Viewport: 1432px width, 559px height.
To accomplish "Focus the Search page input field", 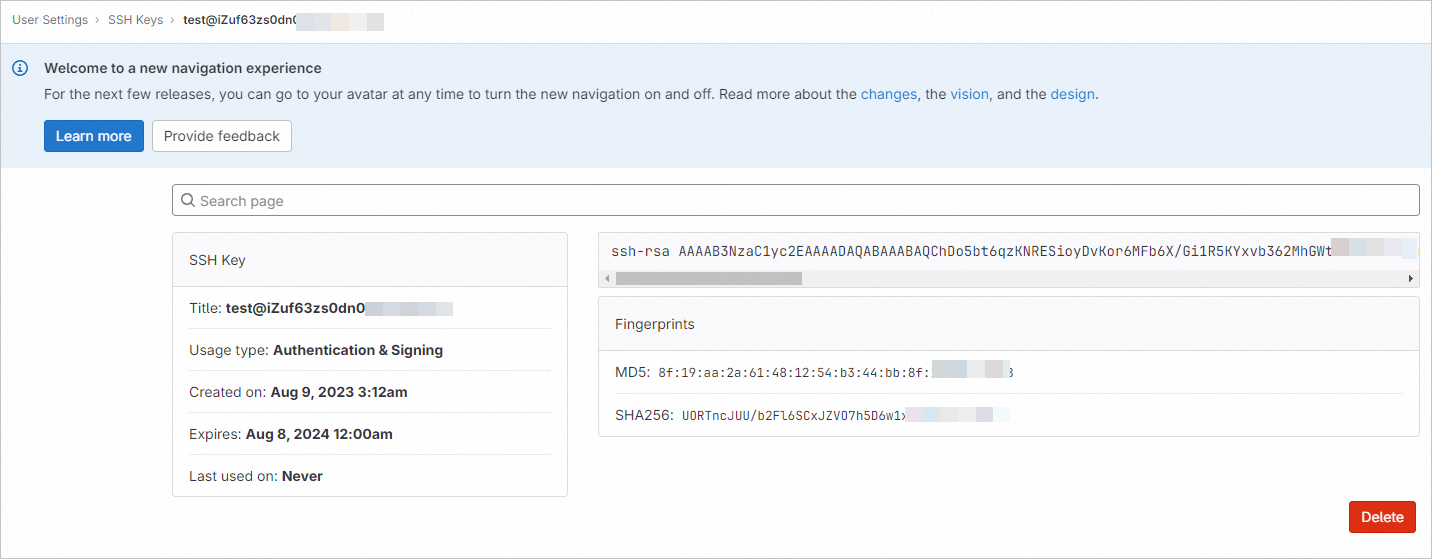I will (800, 201).
